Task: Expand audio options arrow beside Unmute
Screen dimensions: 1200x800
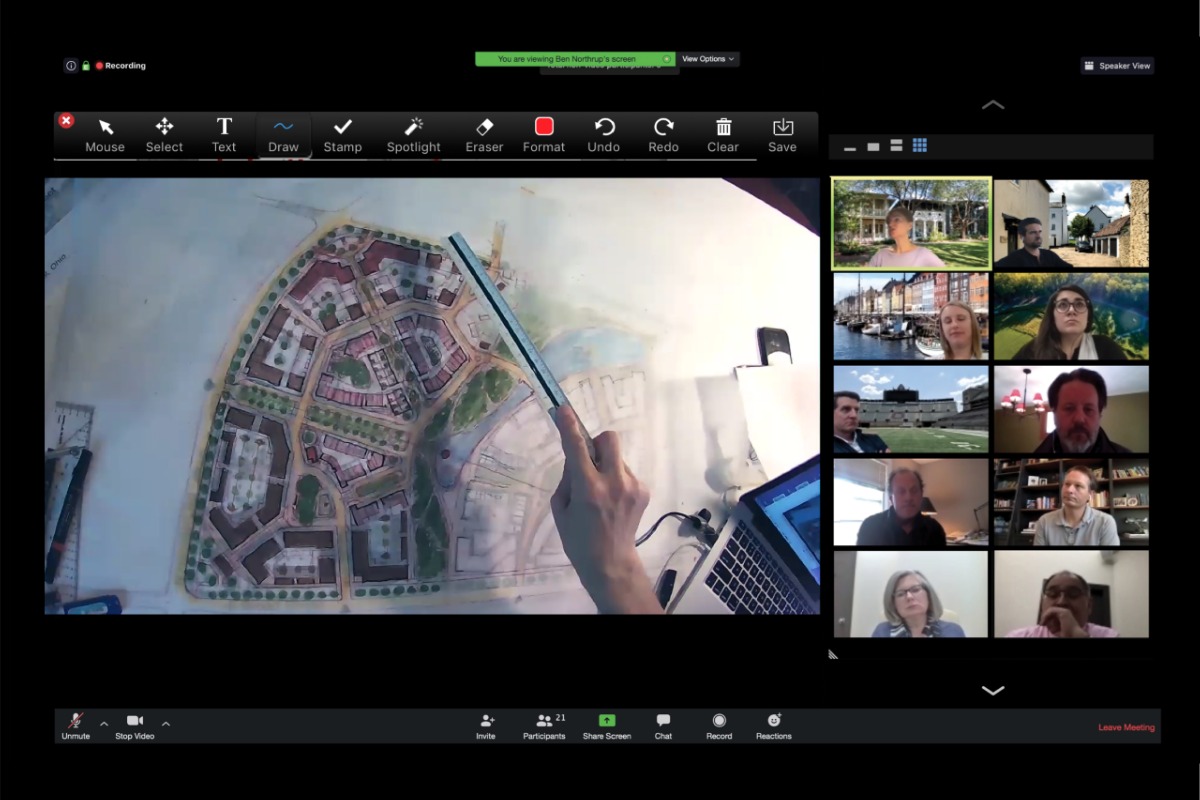Action: (x=104, y=723)
